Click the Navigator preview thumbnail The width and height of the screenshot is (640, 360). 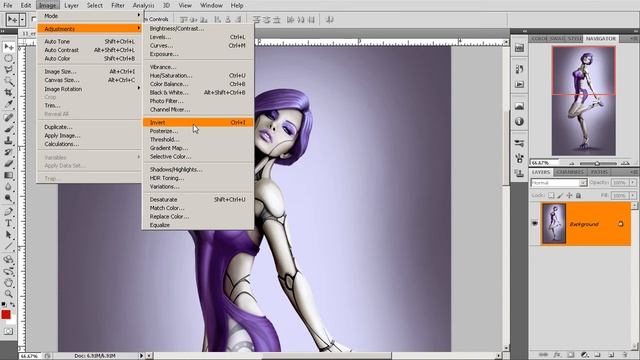(584, 100)
